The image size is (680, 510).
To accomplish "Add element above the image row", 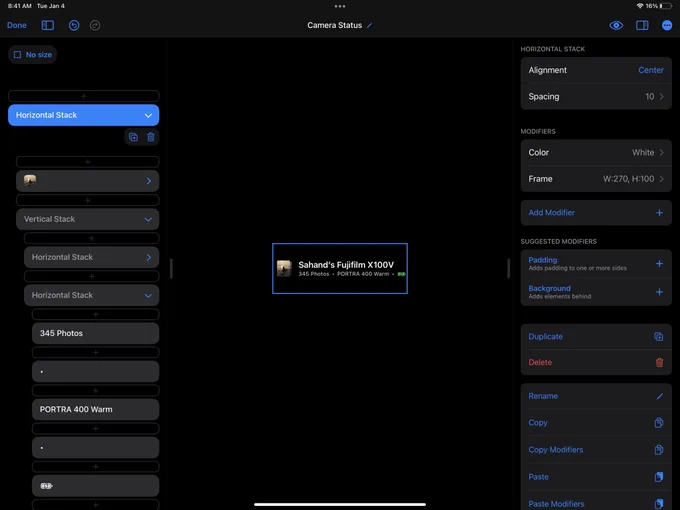I will pyautogui.click(x=87, y=162).
